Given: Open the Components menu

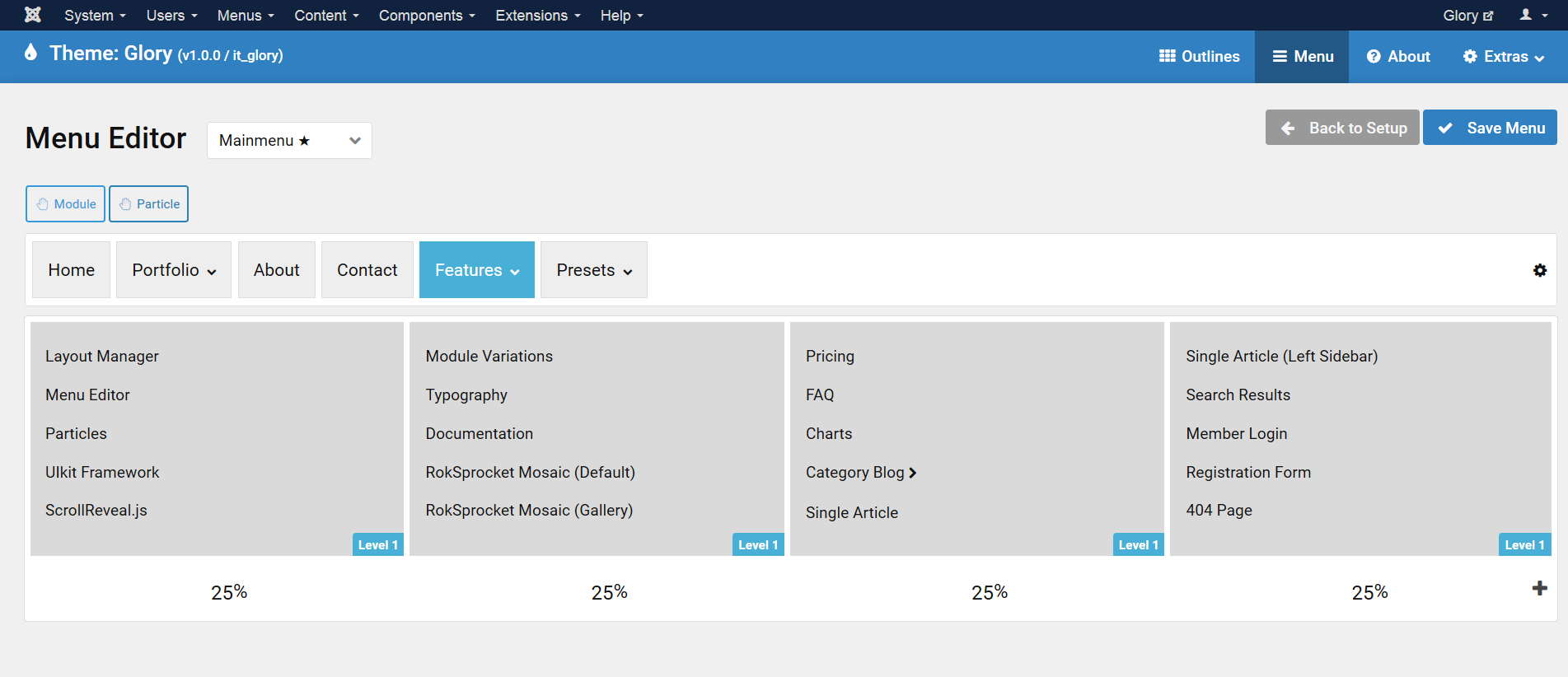Looking at the screenshot, I should pyautogui.click(x=426, y=16).
